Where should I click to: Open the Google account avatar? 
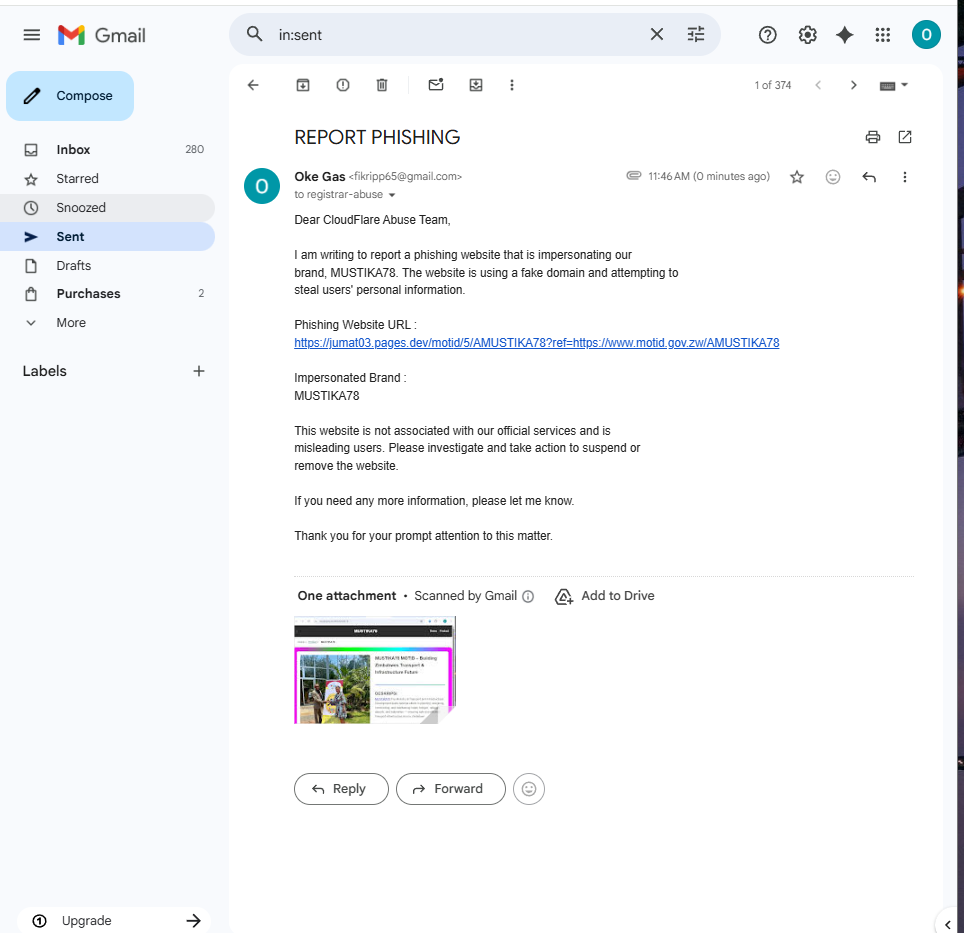[926, 34]
